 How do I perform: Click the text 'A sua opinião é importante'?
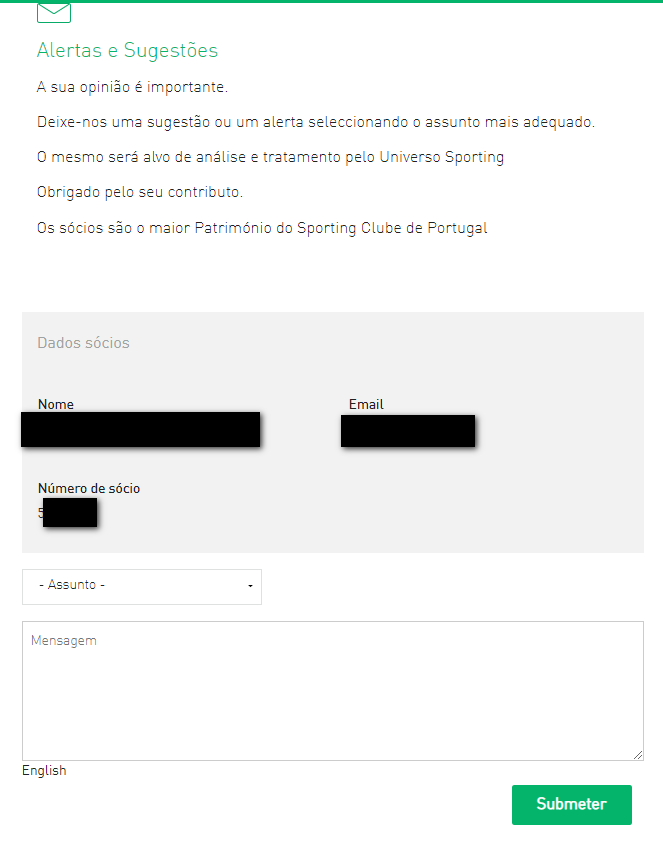[132, 87]
